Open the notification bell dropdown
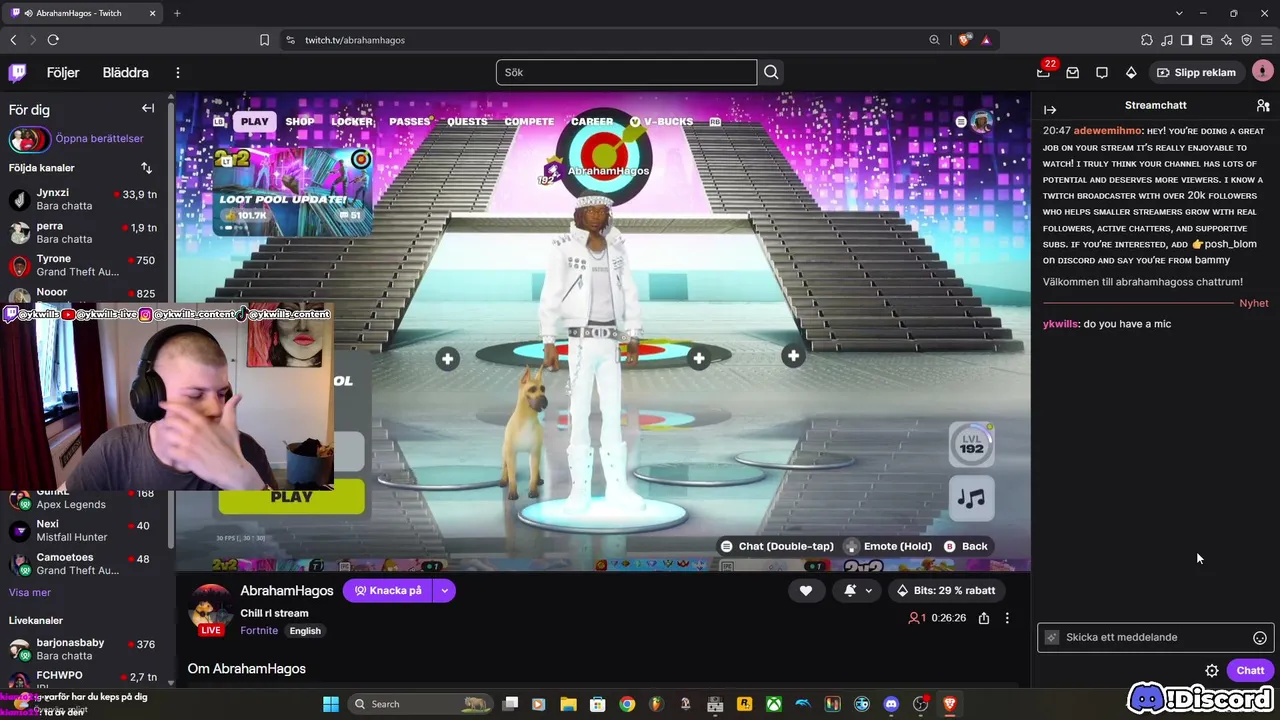This screenshot has height=720, width=1280. (858, 591)
